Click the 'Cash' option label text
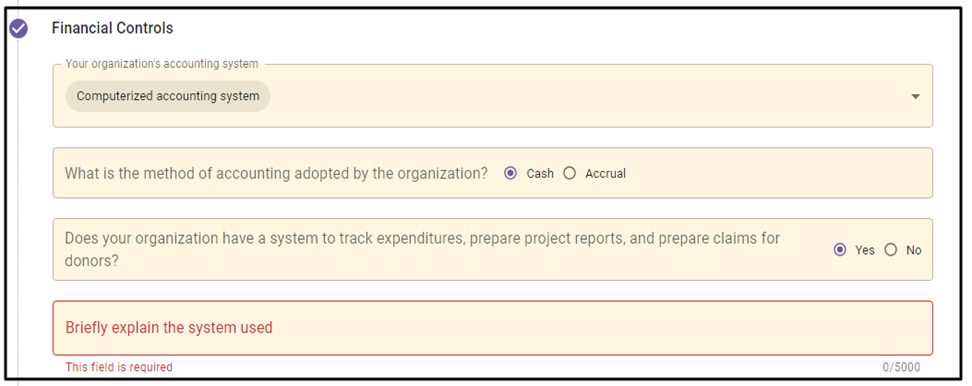The image size is (972, 386). click(x=540, y=174)
